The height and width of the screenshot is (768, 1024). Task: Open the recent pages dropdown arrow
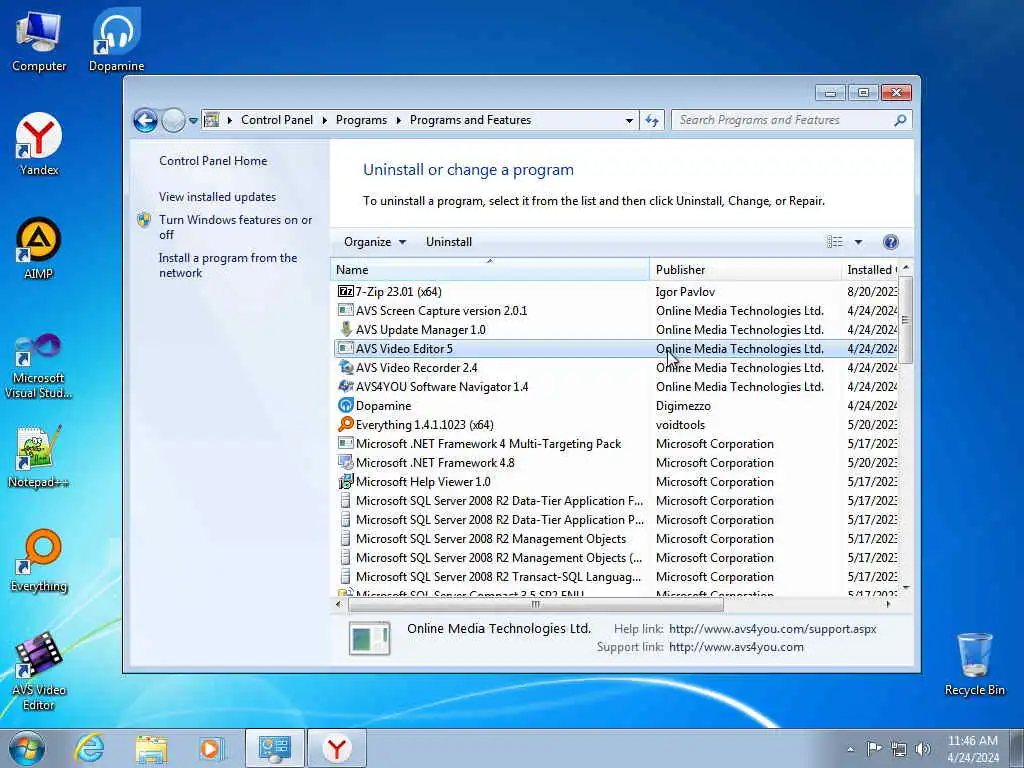tap(193, 121)
